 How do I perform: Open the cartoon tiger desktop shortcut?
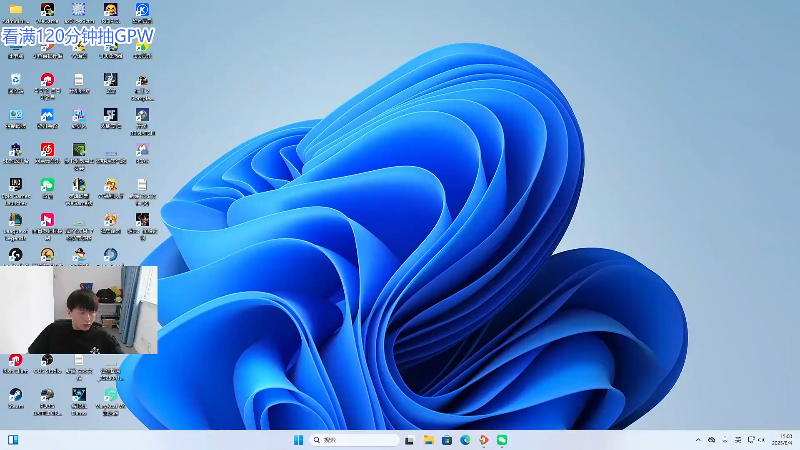(111, 185)
